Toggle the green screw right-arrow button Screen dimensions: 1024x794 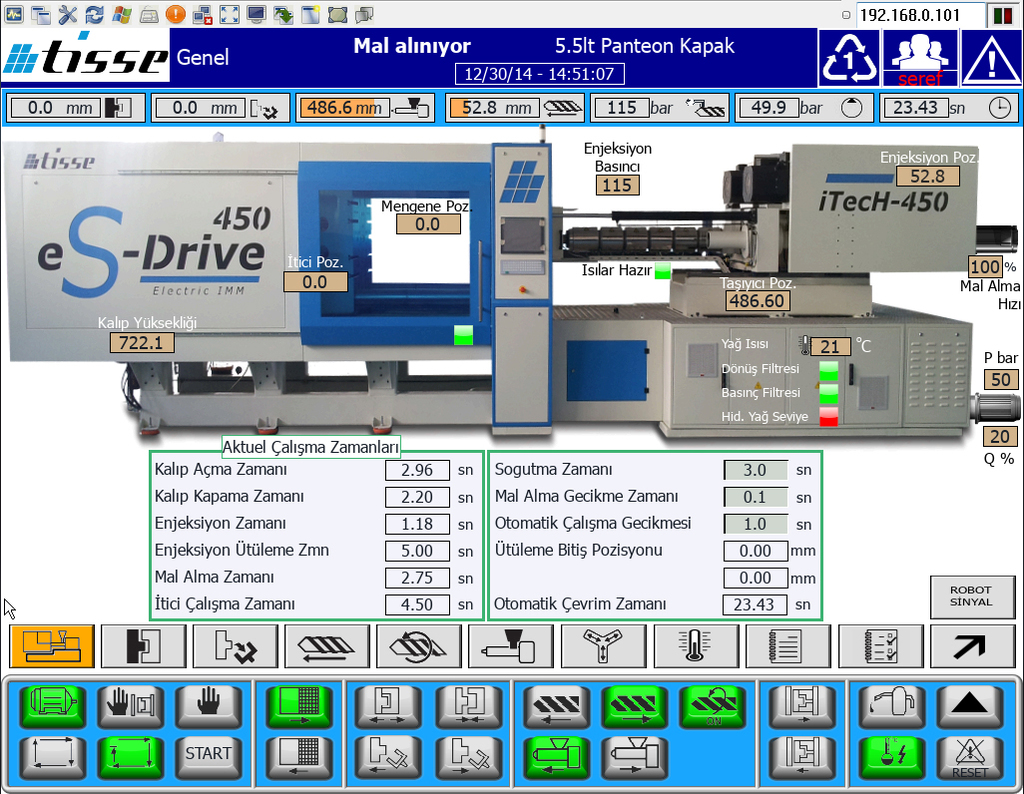[x=634, y=705]
